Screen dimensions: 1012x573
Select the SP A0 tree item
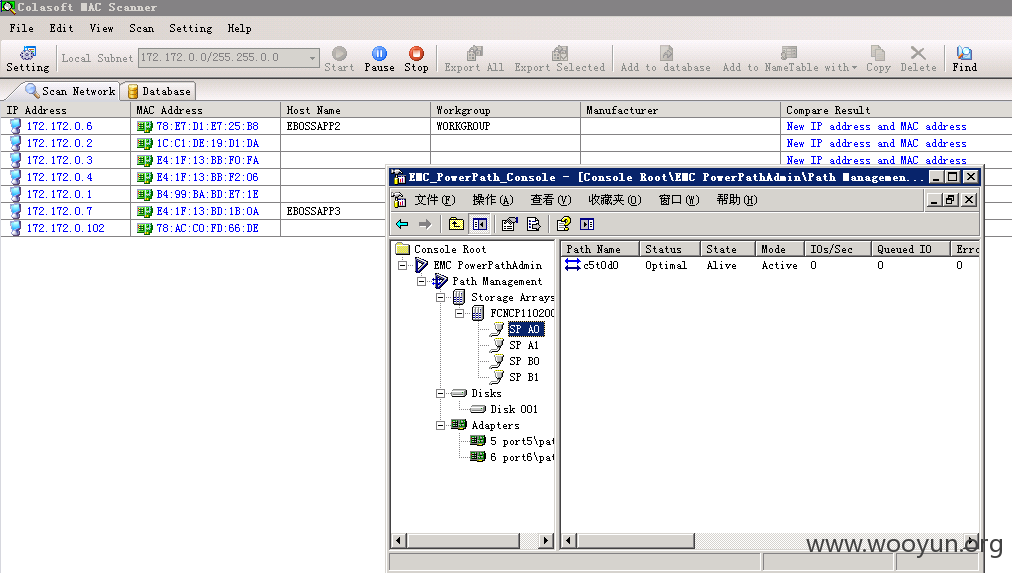point(525,329)
